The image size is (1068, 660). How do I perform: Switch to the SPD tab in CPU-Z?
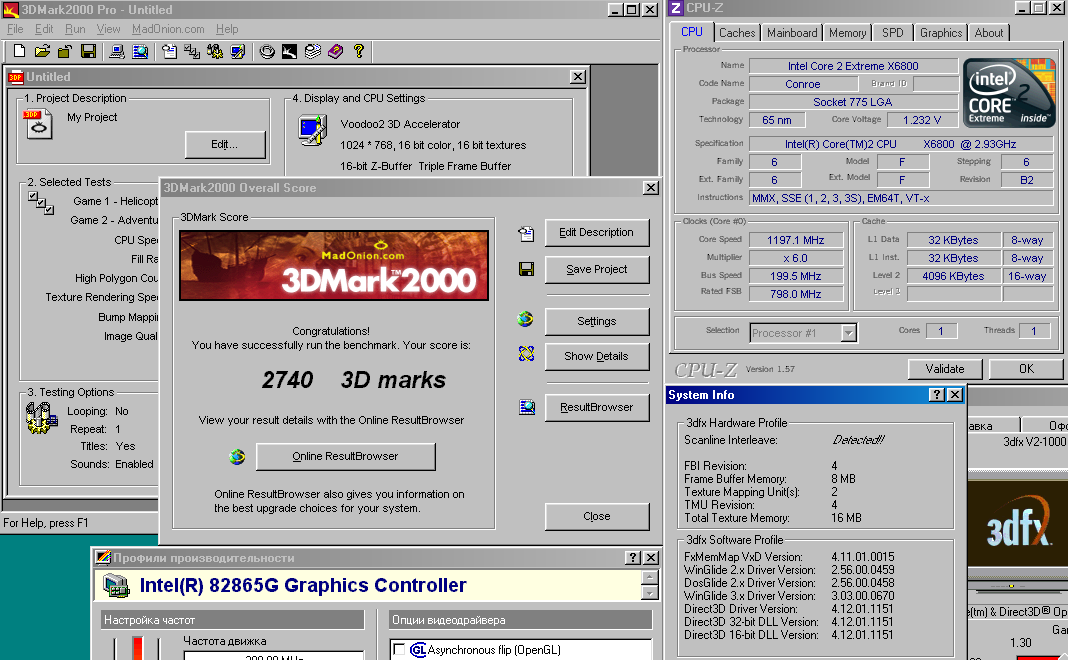(892, 33)
